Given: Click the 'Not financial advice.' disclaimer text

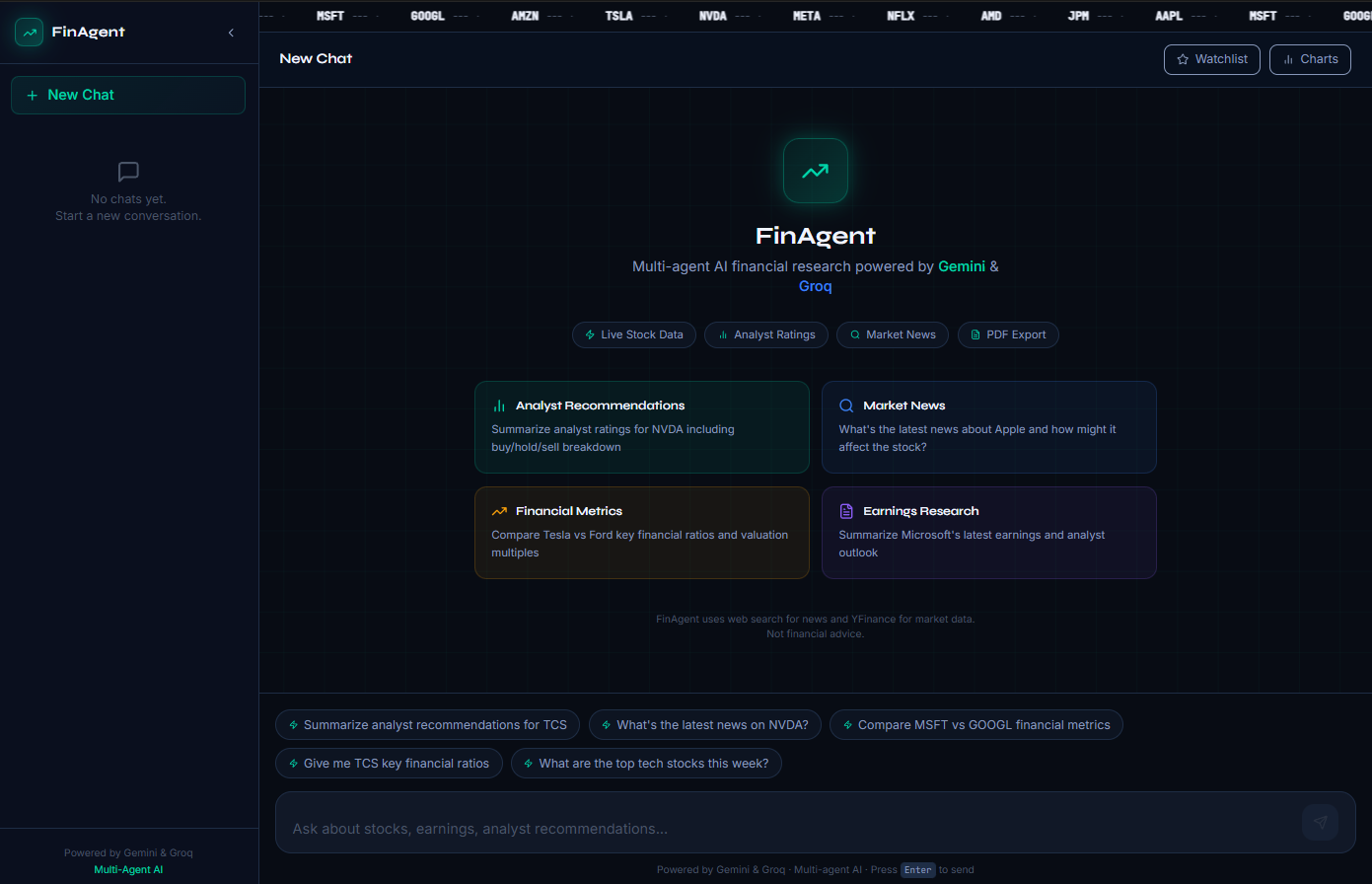Looking at the screenshot, I should (x=816, y=634).
